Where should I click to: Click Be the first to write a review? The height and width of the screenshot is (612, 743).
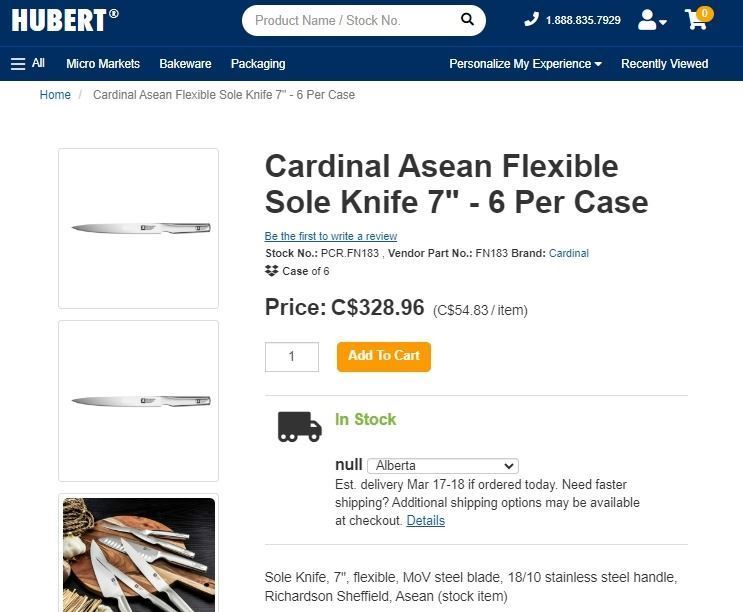click(x=331, y=237)
